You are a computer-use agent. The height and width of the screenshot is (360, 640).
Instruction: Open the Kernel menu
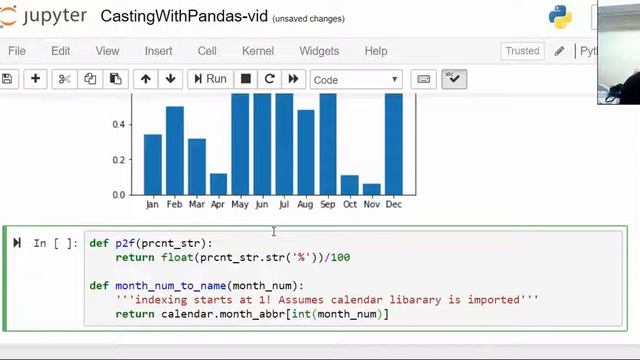258,51
